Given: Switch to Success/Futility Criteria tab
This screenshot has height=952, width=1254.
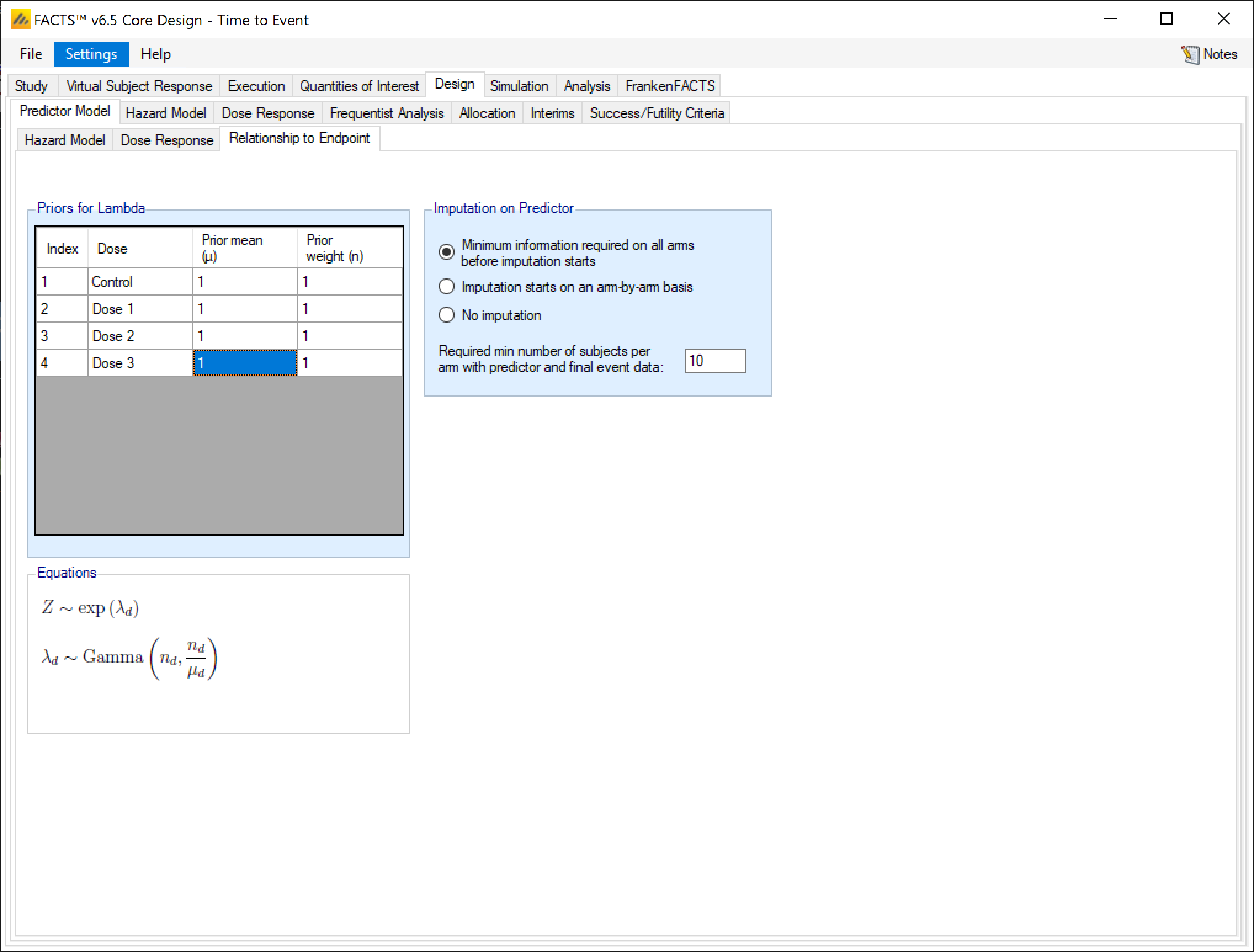Looking at the screenshot, I should coord(657,113).
